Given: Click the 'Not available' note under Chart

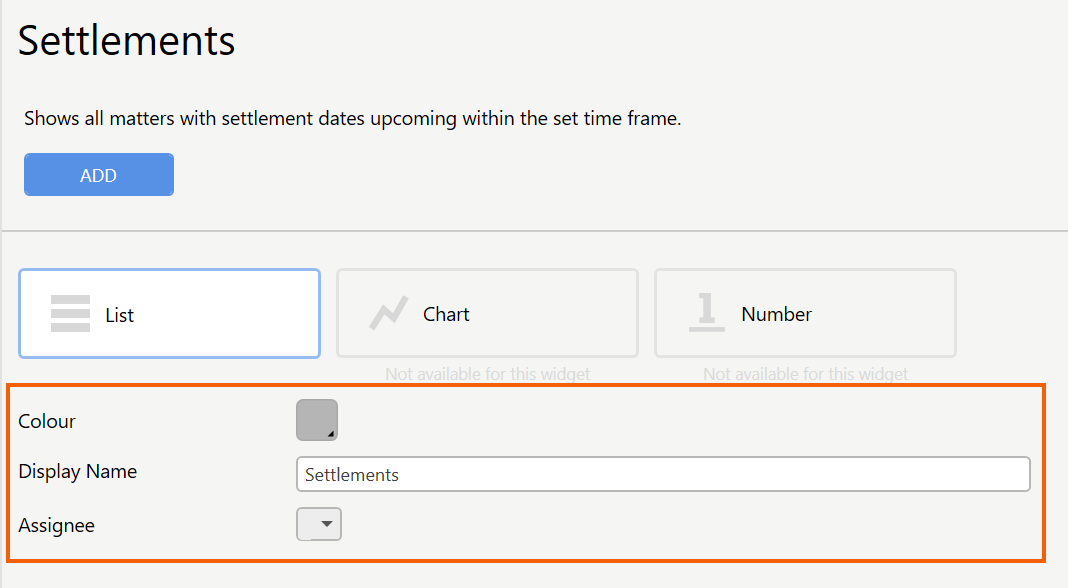Looking at the screenshot, I should pos(488,374).
